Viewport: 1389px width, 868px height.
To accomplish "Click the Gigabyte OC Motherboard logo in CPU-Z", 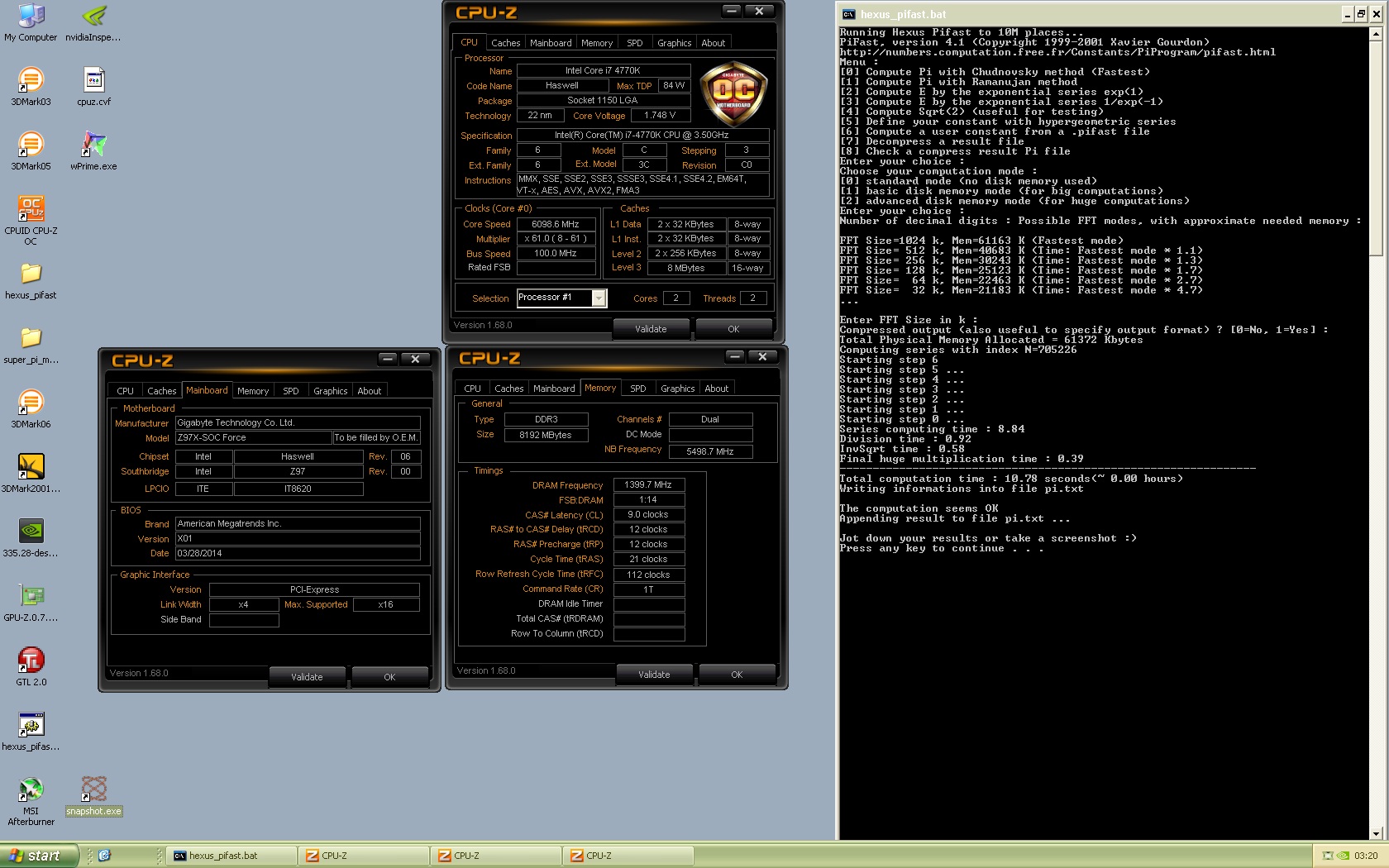I will pos(733,93).
